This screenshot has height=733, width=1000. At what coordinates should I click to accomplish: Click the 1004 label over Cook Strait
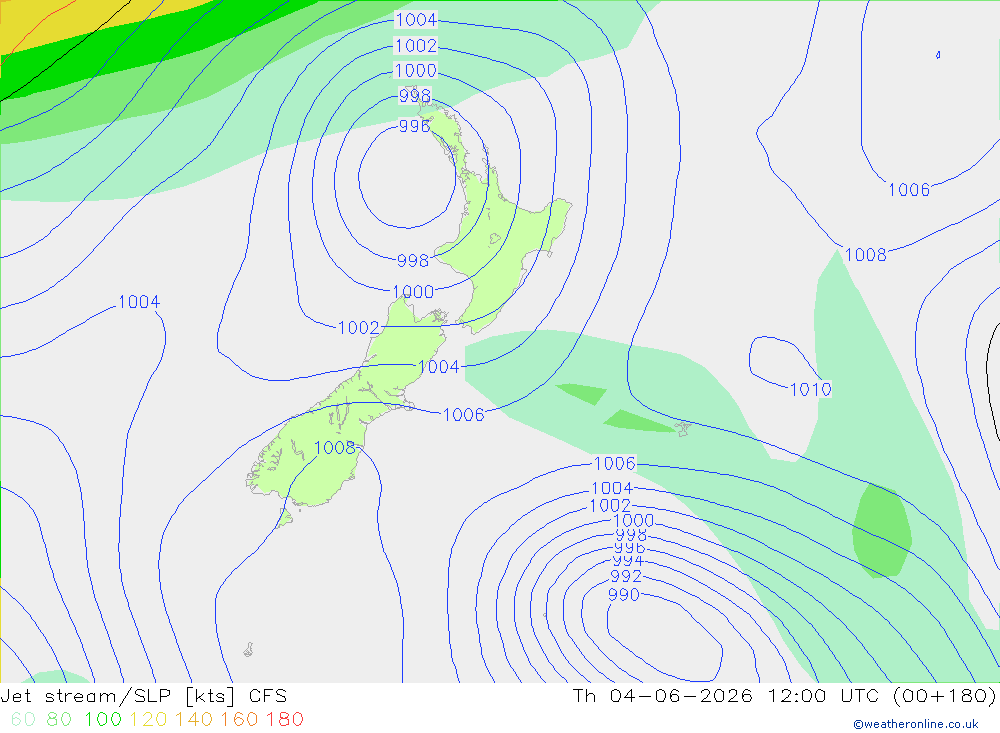[x=439, y=367]
